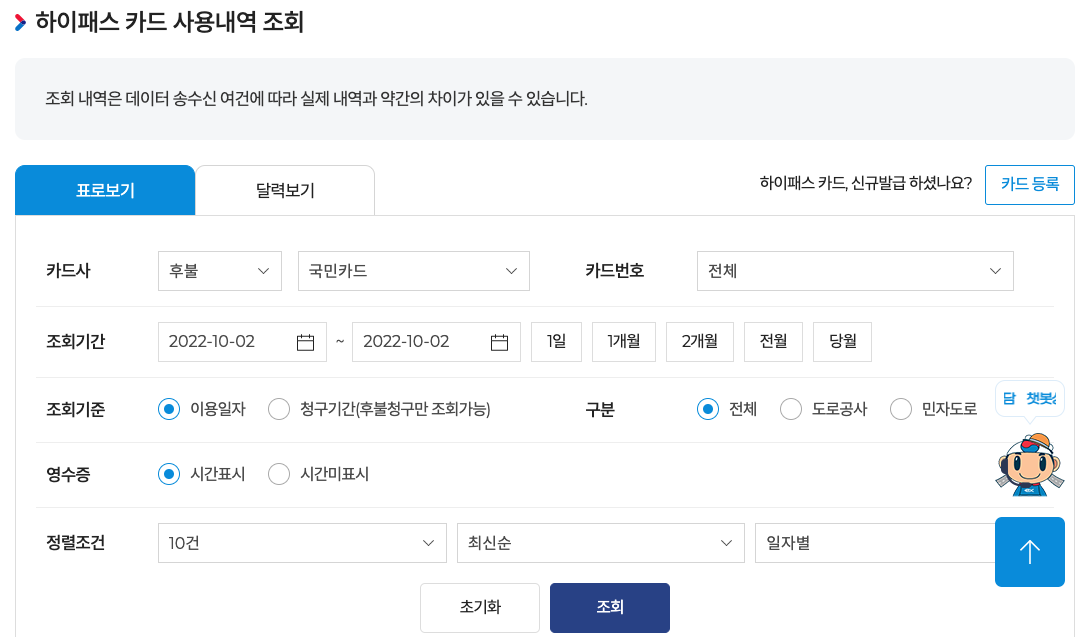This screenshot has height=637, width=1083.
Task: Click the 카드 등록 button
Action: pyautogui.click(x=1029, y=184)
